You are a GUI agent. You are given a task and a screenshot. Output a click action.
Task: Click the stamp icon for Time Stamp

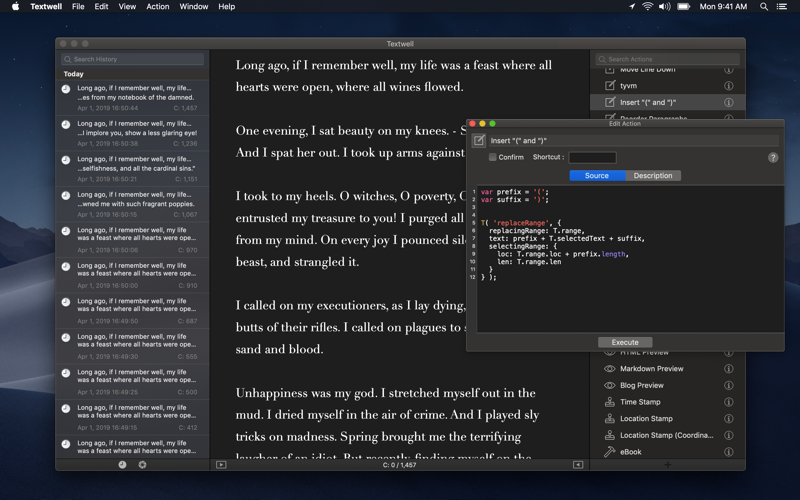pos(610,402)
